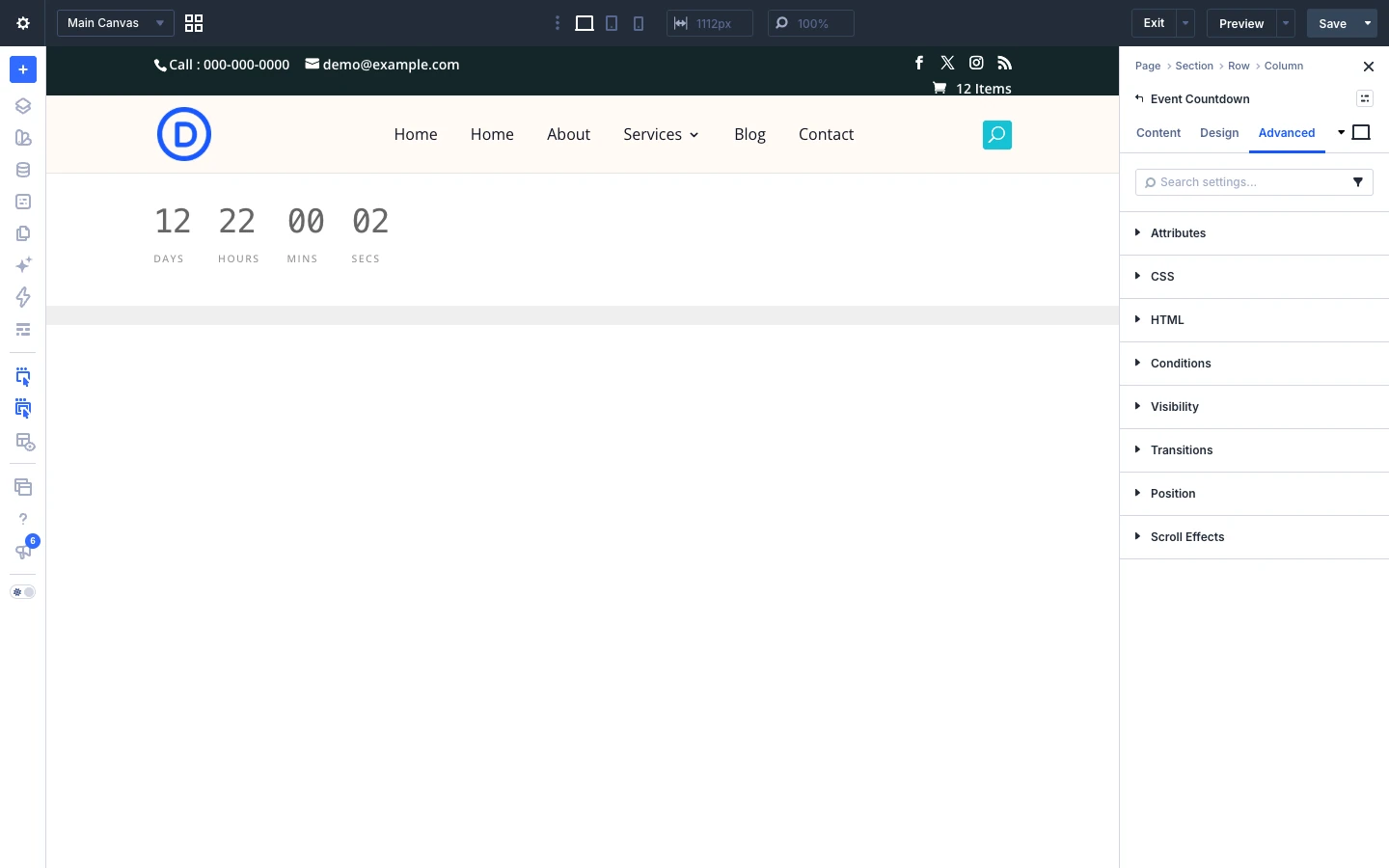The image size is (1389, 868).
Task: Switch to the Design tab
Action: click(1219, 133)
